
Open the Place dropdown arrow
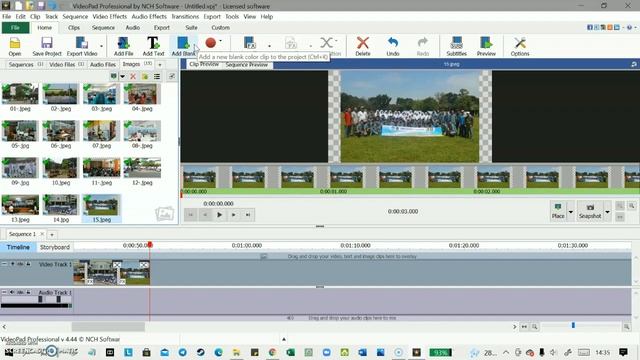point(571,211)
